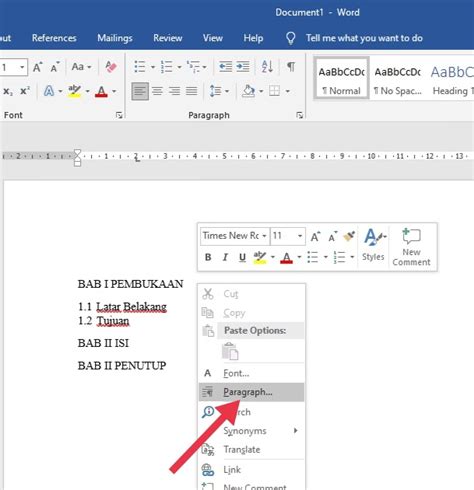Click the Borders icon in the ribbon
The height and width of the screenshot is (490, 474).
274,91
